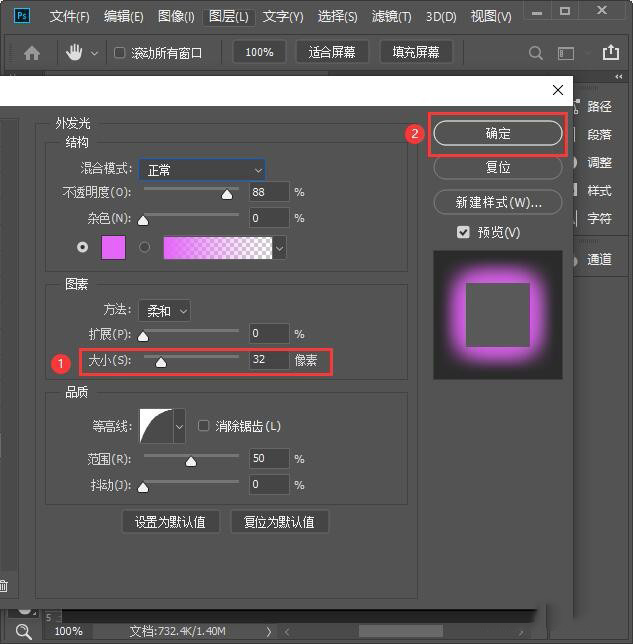Open the 通道 (Channels) panel
The height and width of the screenshot is (644, 633).
coord(599,259)
